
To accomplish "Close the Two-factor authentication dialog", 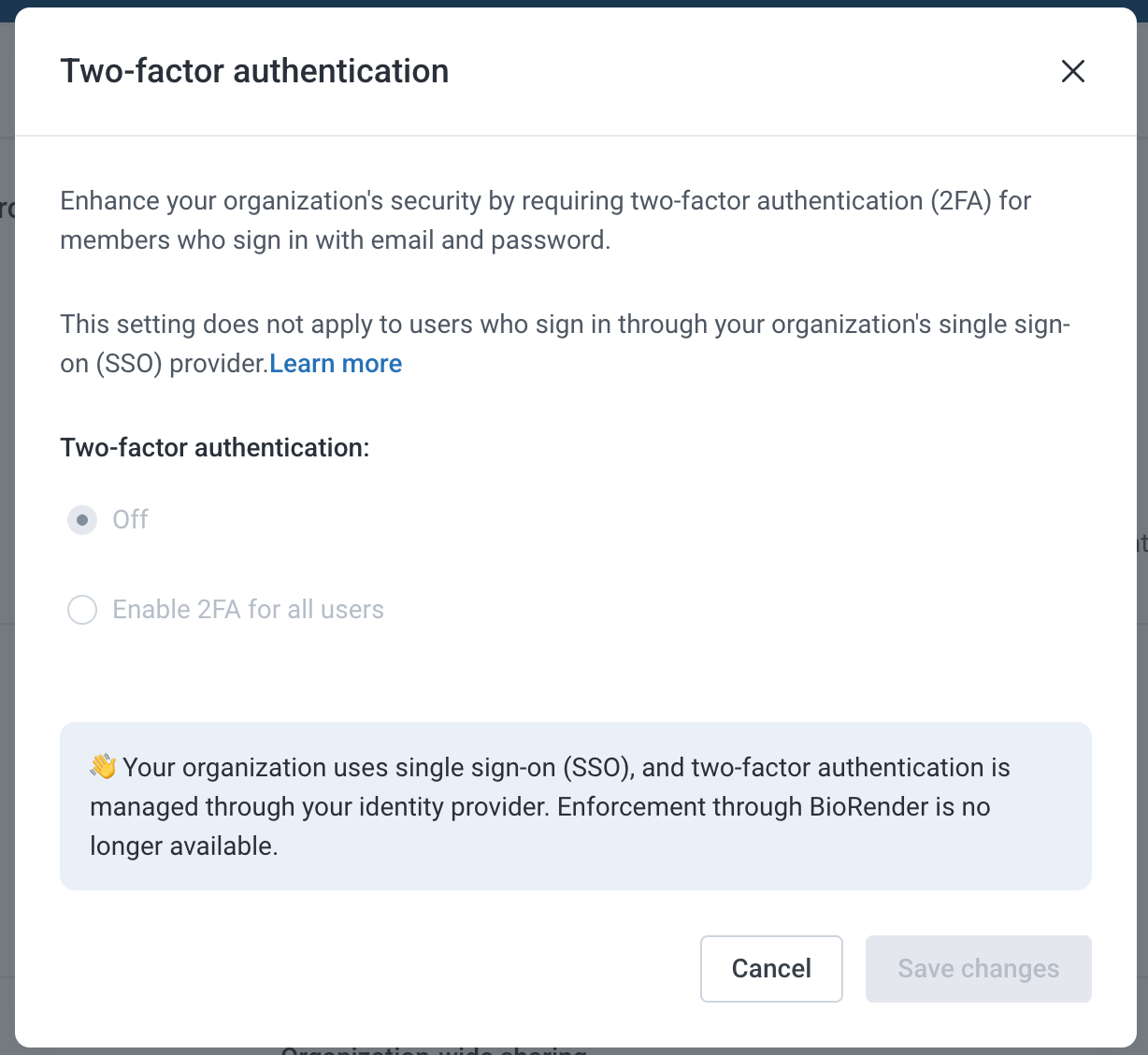I will (x=1072, y=71).
